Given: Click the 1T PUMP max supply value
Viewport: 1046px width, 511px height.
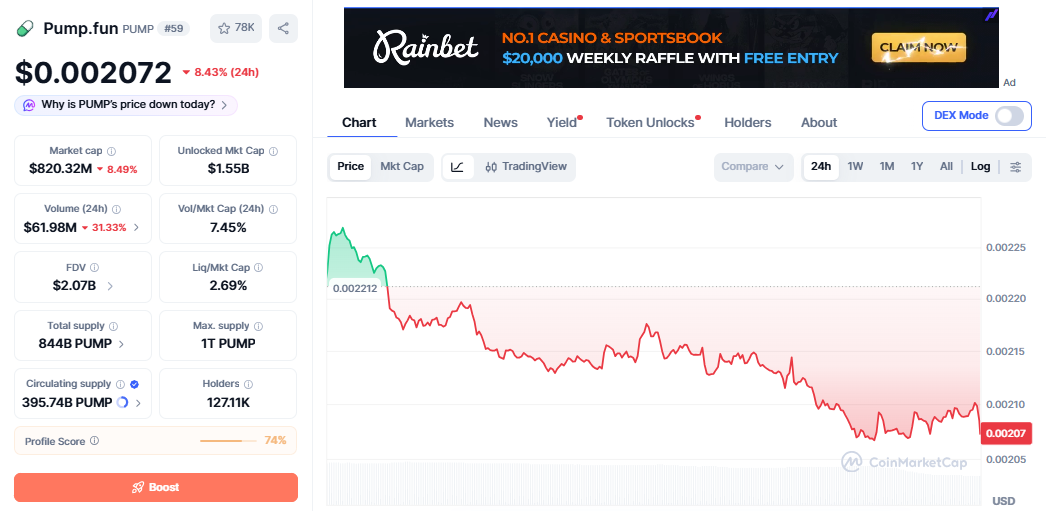Looking at the screenshot, I should tap(228, 344).
